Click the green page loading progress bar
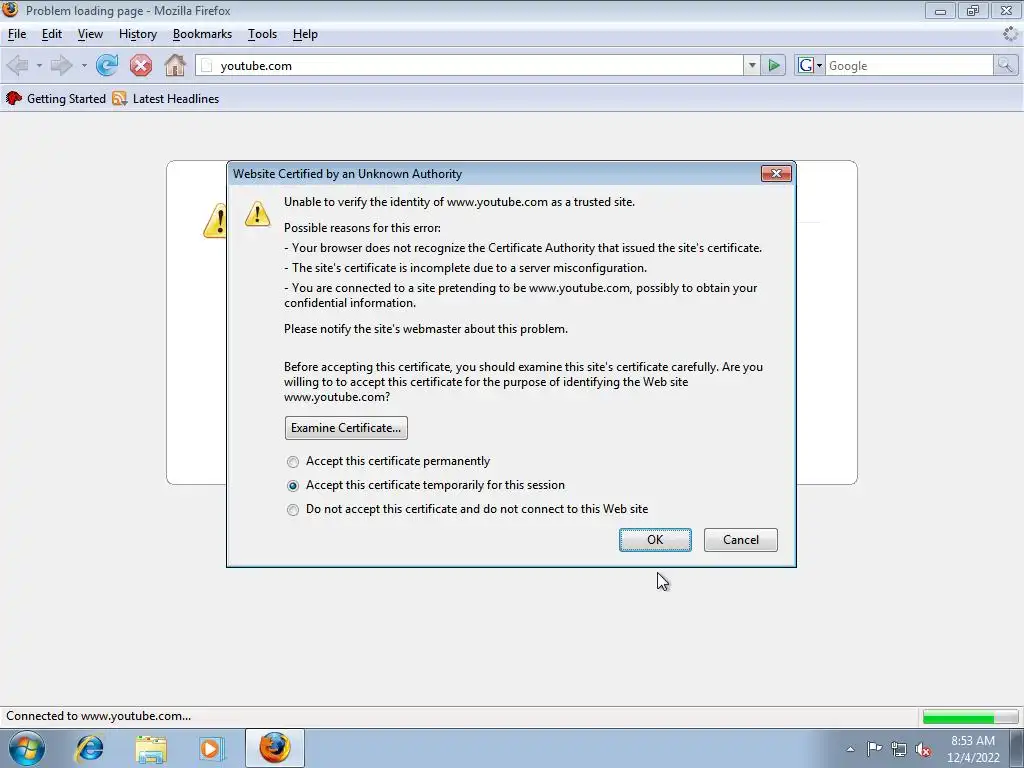Screen dimensions: 1024x768 pyautogui.click(x=969, y=717)
